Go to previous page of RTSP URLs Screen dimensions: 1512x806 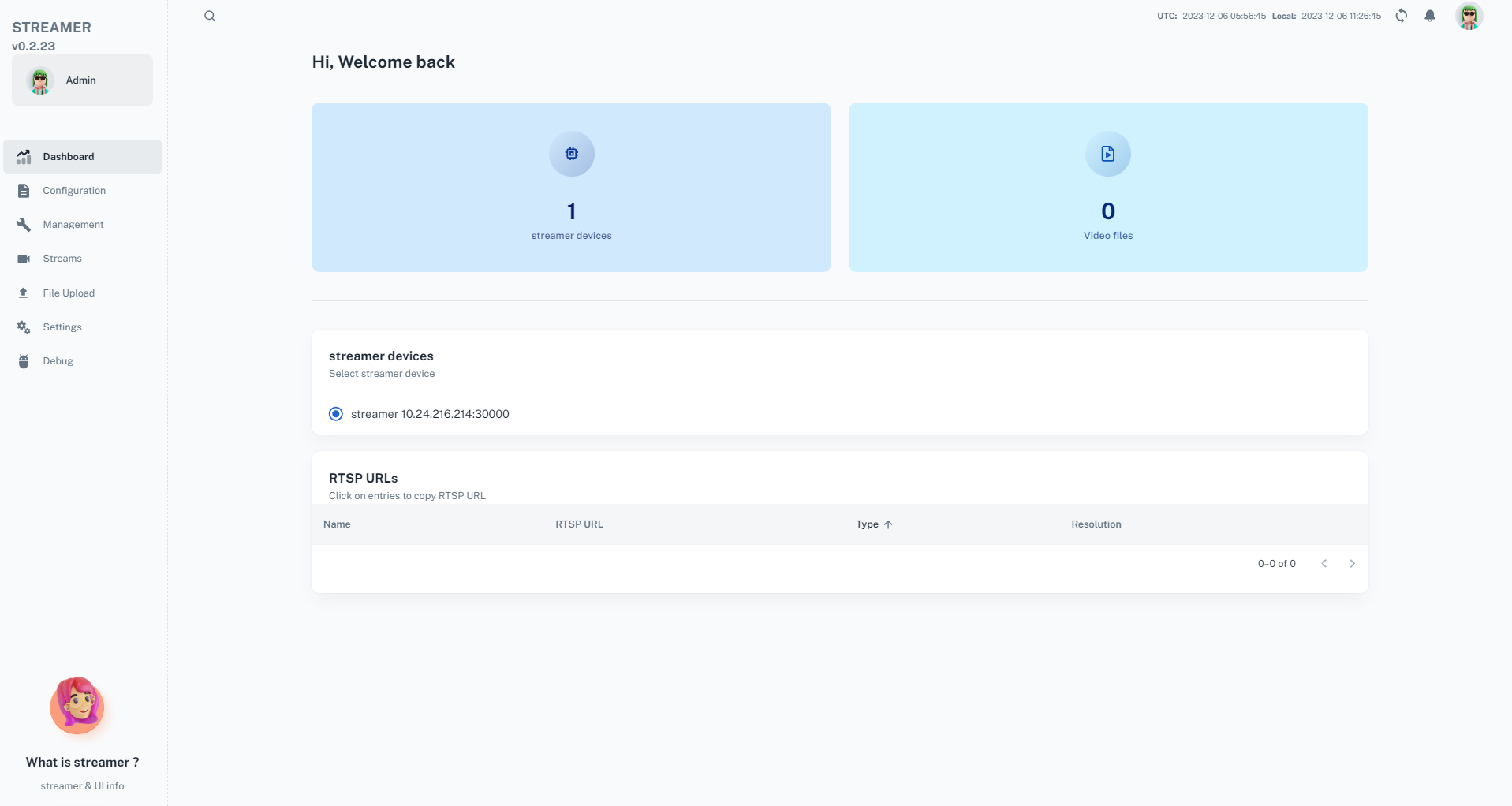click(x=1323, y=563)
